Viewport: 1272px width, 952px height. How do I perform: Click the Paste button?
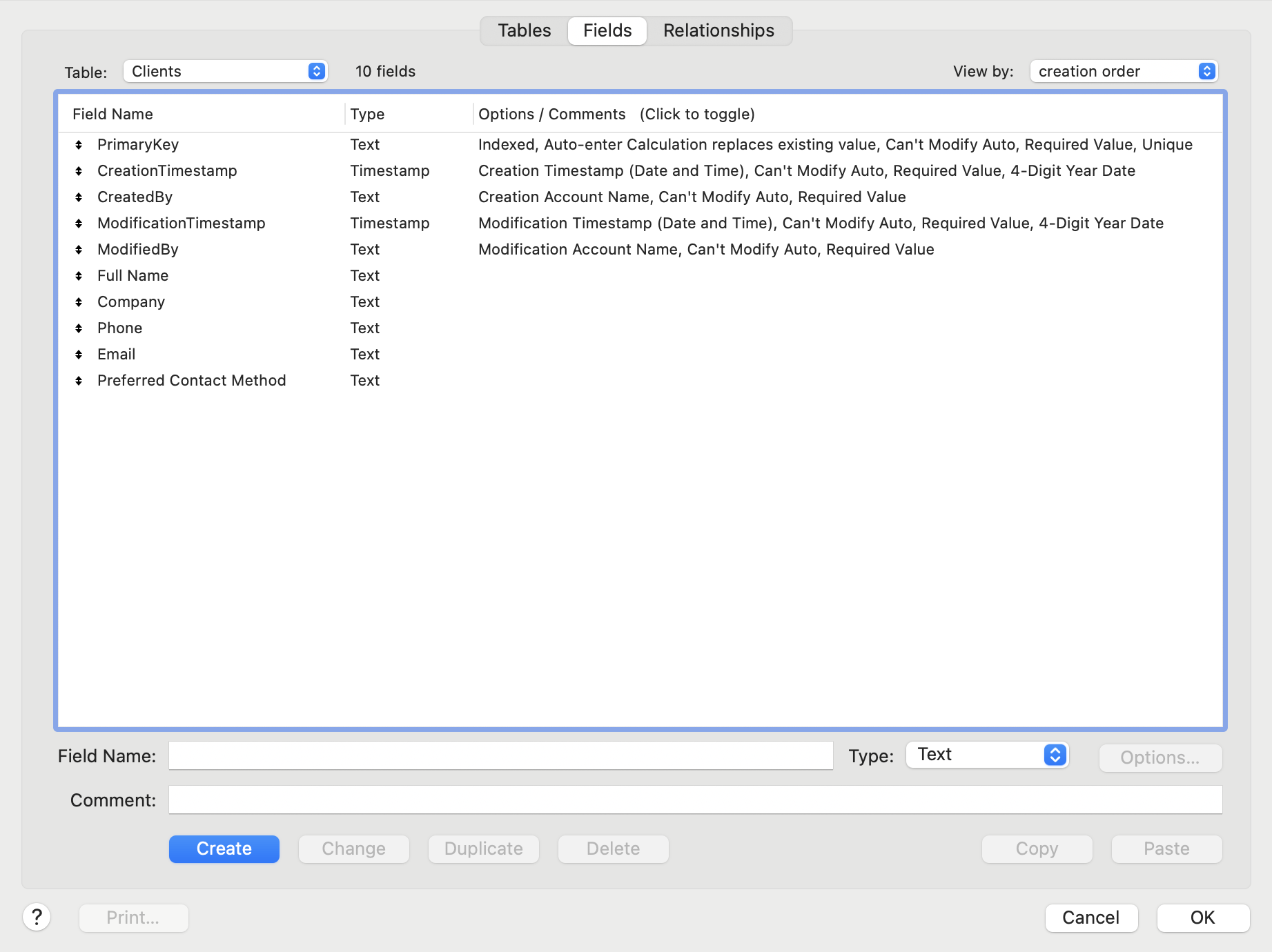[1166, 849]
